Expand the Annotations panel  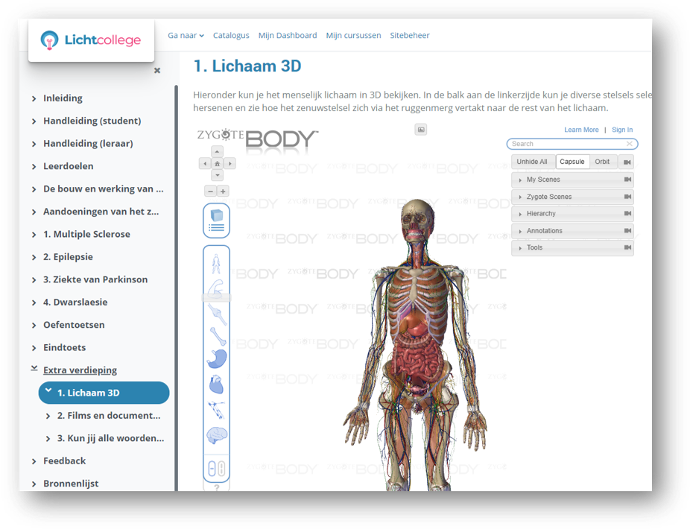[x=572, y=231]
